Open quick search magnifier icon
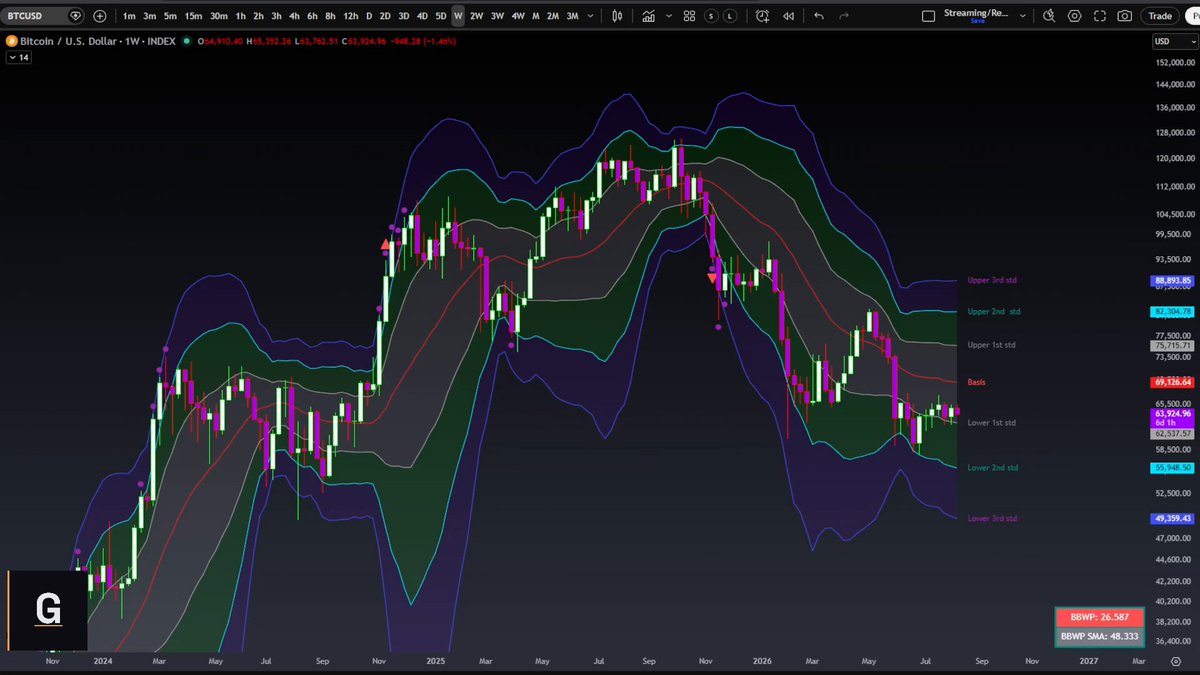Image resolution: width=1200 pixels, height=675 pixels. (x=1048, y=16)
